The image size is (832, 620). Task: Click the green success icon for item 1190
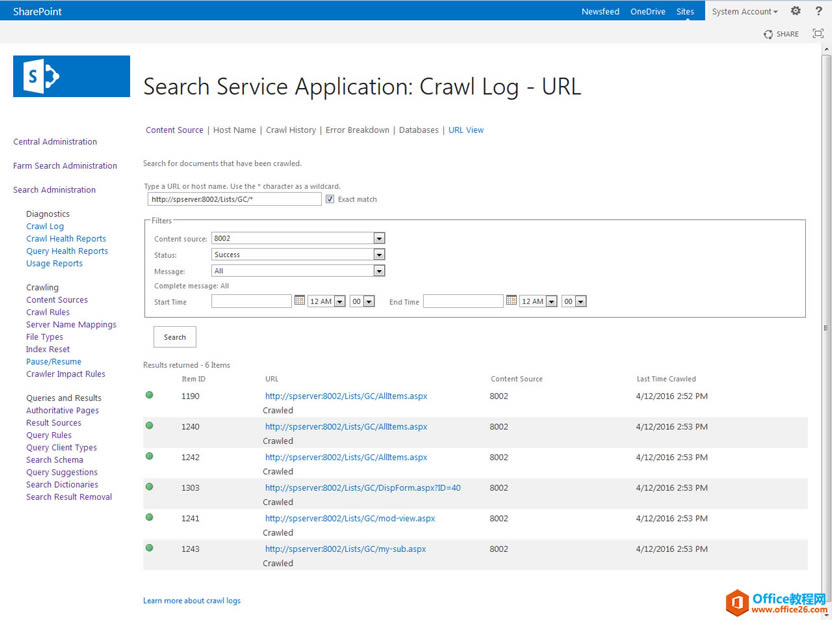coord(148,395)
